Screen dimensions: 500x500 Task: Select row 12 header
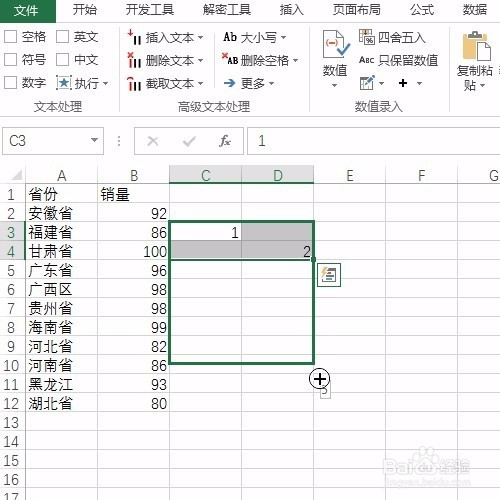(12, 403)
